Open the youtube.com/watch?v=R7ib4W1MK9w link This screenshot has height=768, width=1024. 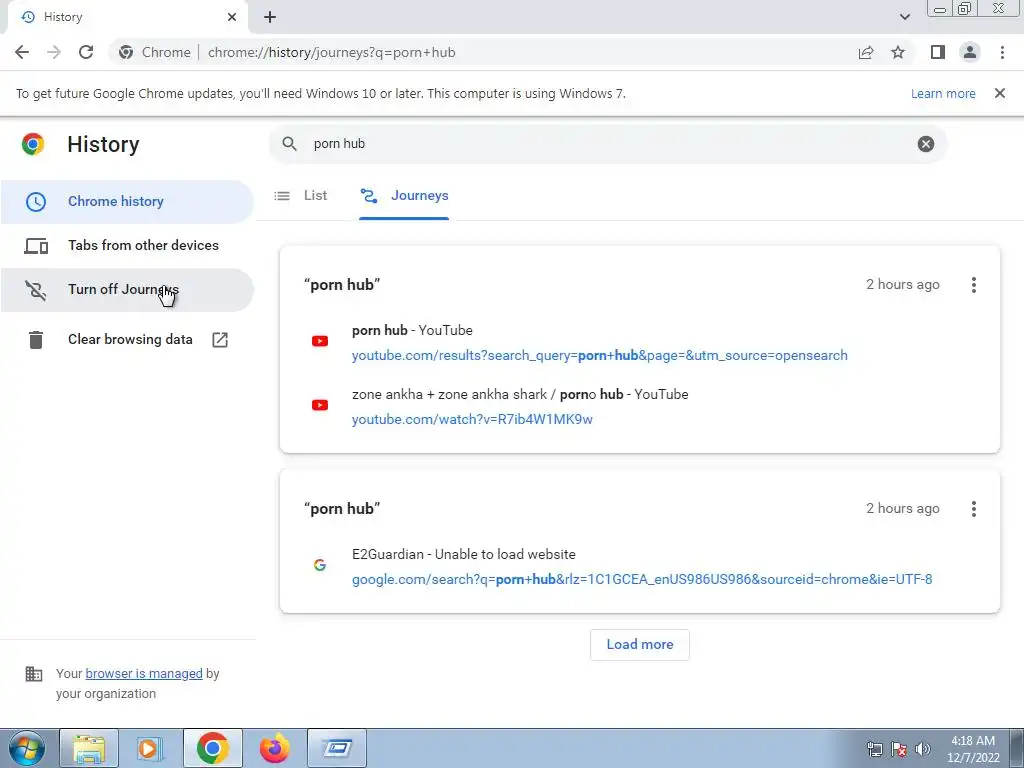[472, 419]
